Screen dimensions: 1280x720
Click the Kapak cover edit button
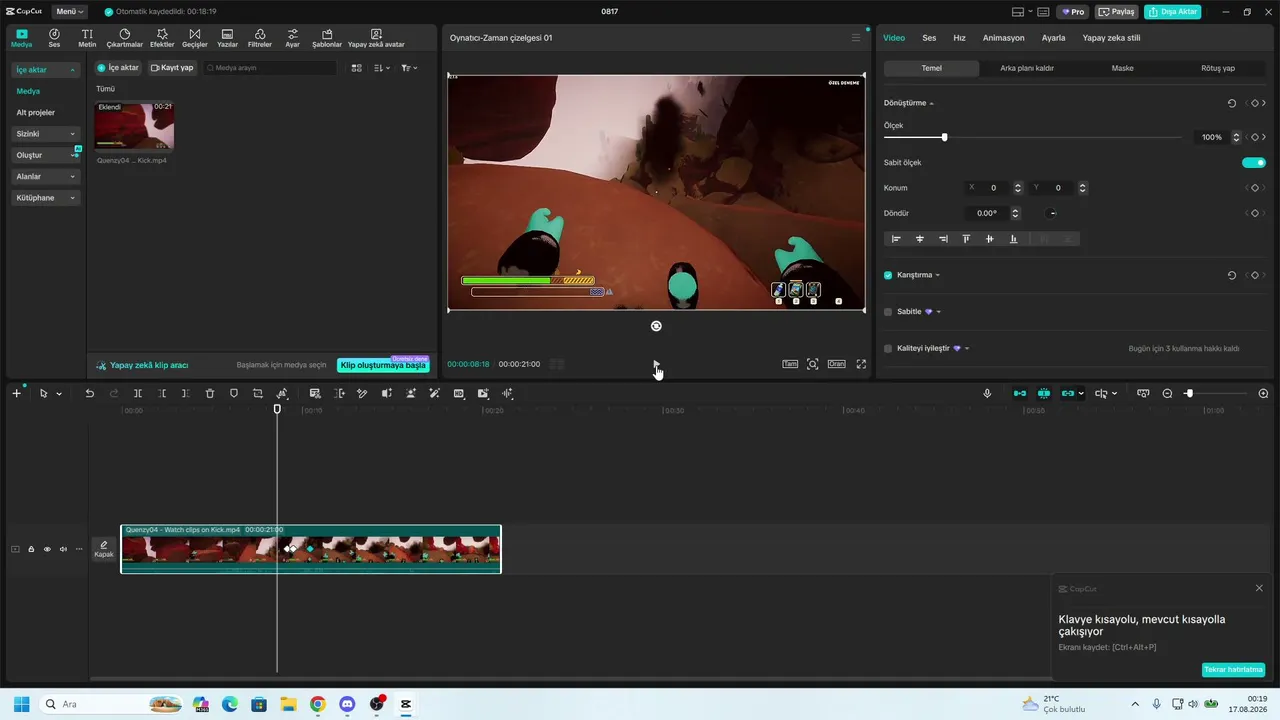[104, 549]
